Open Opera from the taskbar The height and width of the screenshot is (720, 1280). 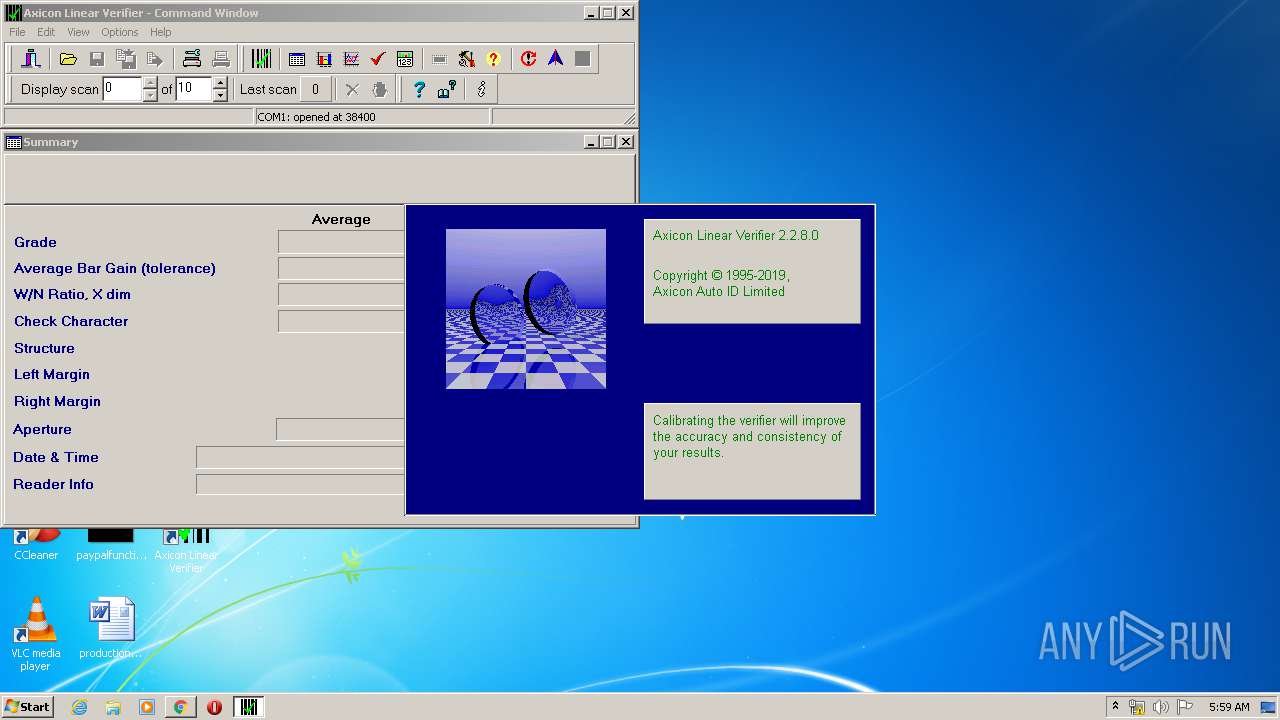click(214, 707)
